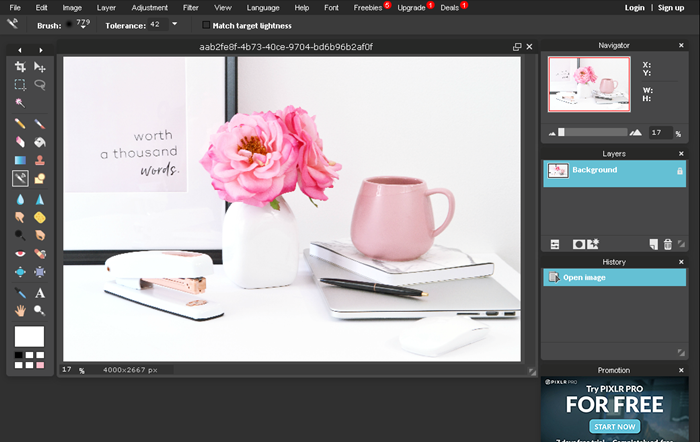Select the Gradient tool
The width and height of the screenshot is (700, 442).
[20, 160]
